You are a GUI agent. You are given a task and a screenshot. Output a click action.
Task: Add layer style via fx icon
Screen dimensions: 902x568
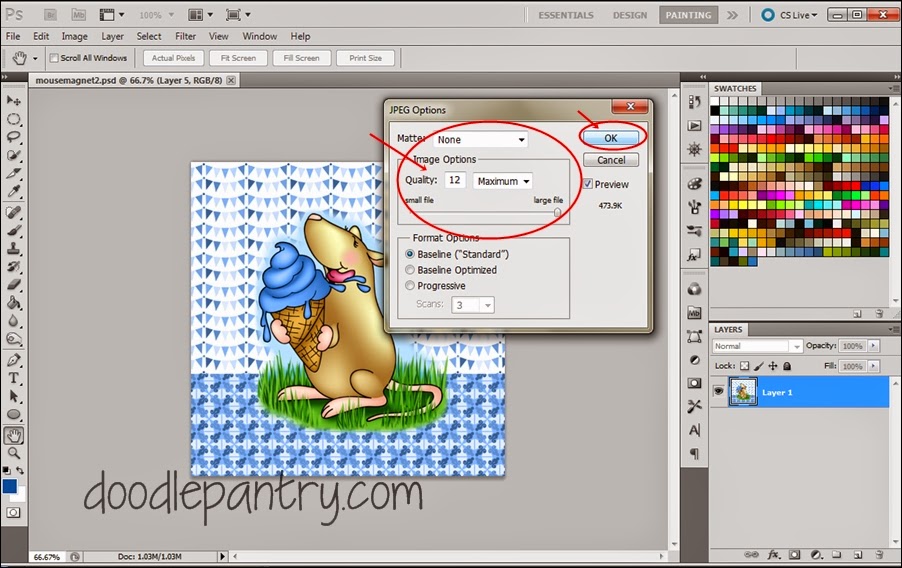[x=774, y=555]
